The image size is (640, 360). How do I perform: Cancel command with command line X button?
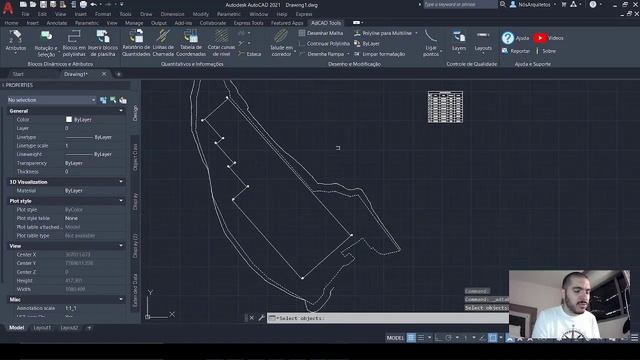(251, 318)
